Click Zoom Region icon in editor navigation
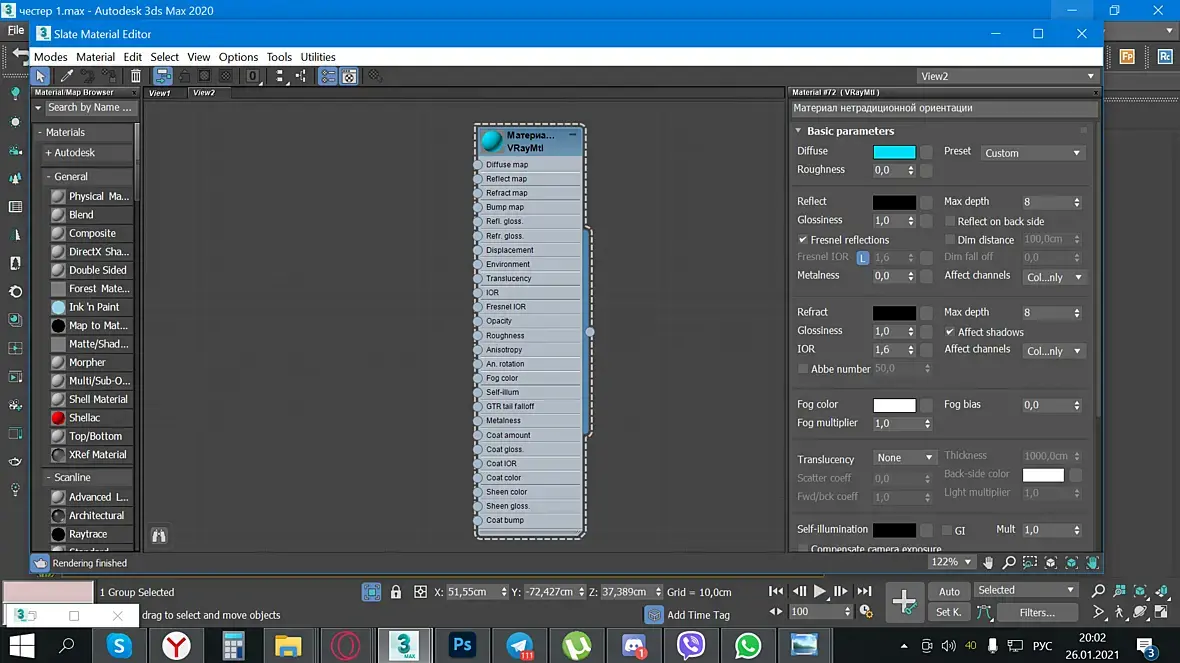1180x663 pixels. [x=1029, y=562]
